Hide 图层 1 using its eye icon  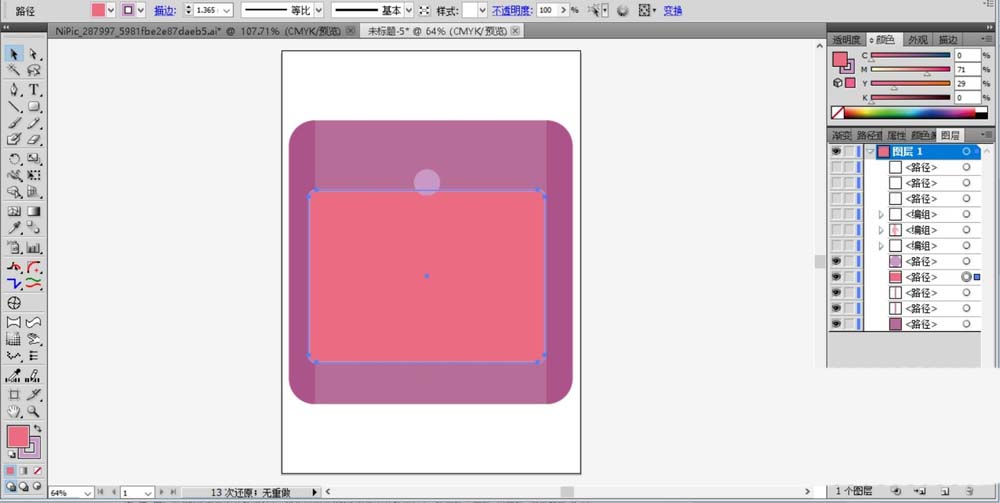tap(836, 151)
